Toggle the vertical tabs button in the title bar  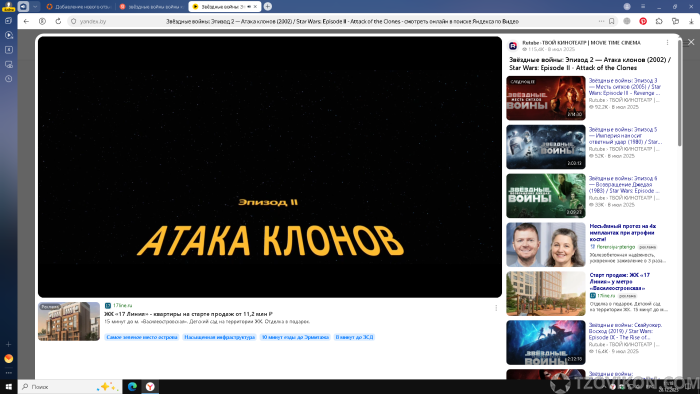(23, 6)
